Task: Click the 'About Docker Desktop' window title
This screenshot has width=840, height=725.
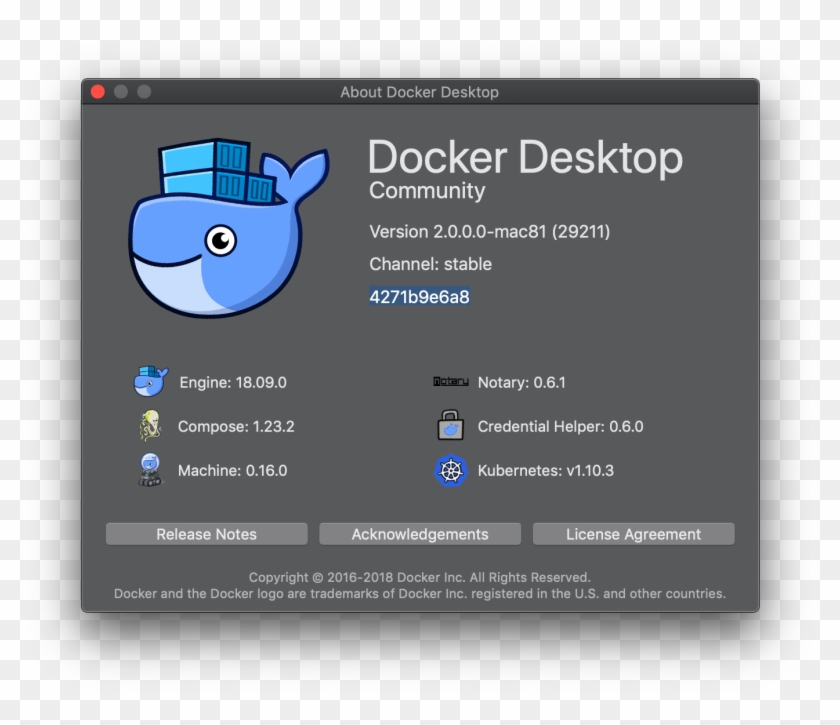Action: (x=419, y=92)
